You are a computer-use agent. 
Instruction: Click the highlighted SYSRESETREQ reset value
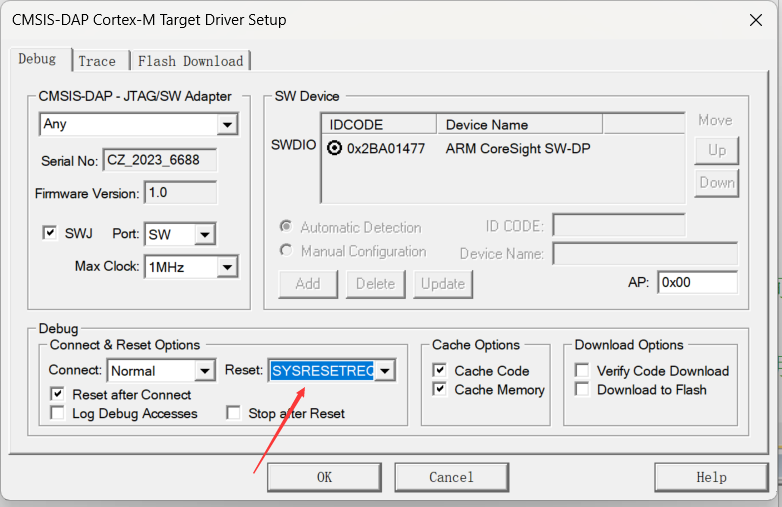[x=322, y=370]
